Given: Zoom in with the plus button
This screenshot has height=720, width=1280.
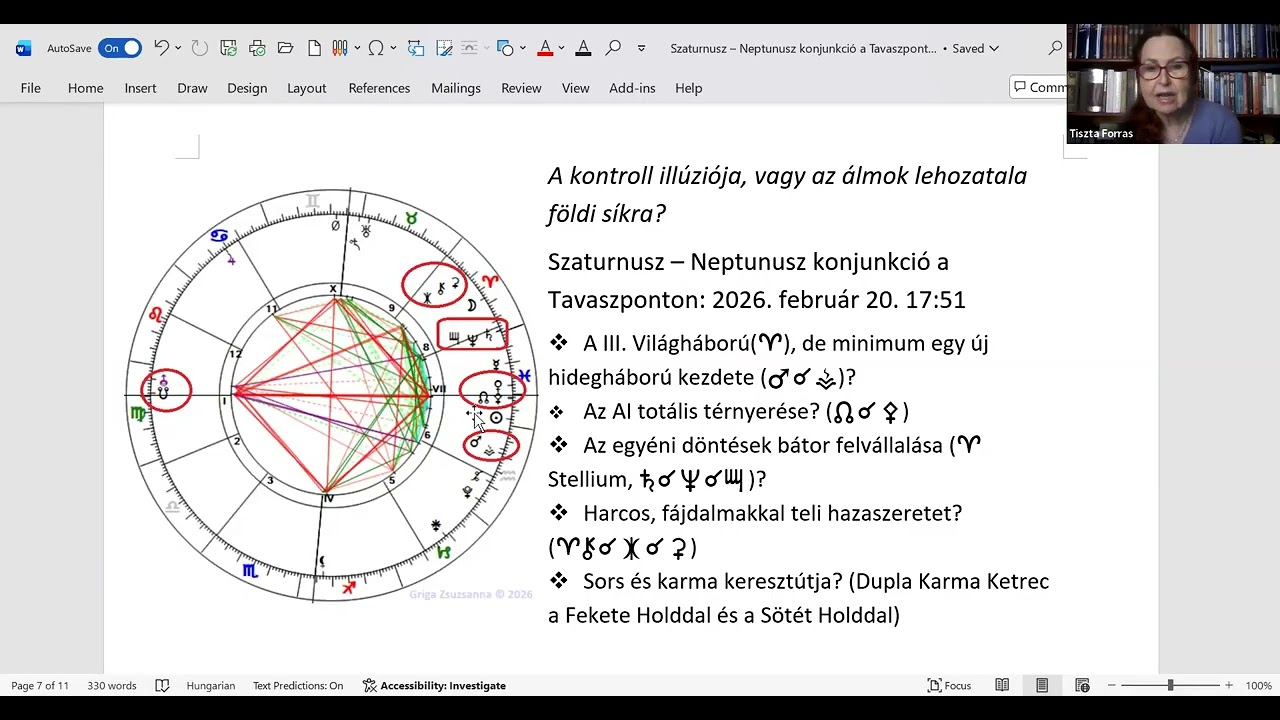Looking at the screenshot, I should tap(1229, 686).
